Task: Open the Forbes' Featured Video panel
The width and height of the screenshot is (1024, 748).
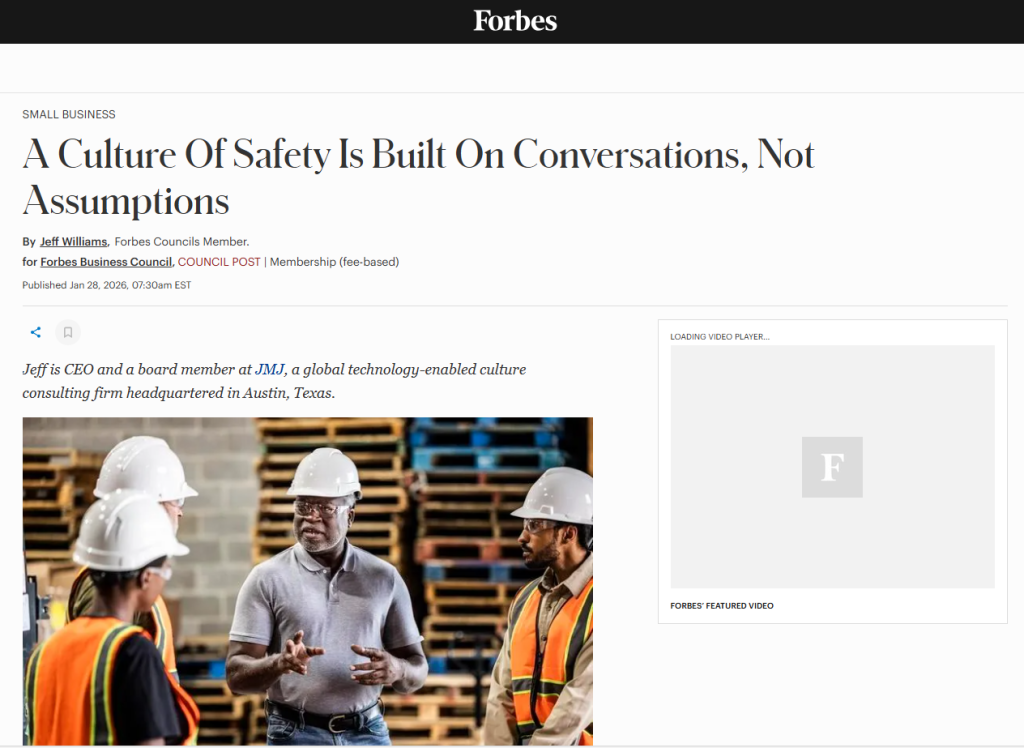Action: pyautogui.click(x=722, y=605)
